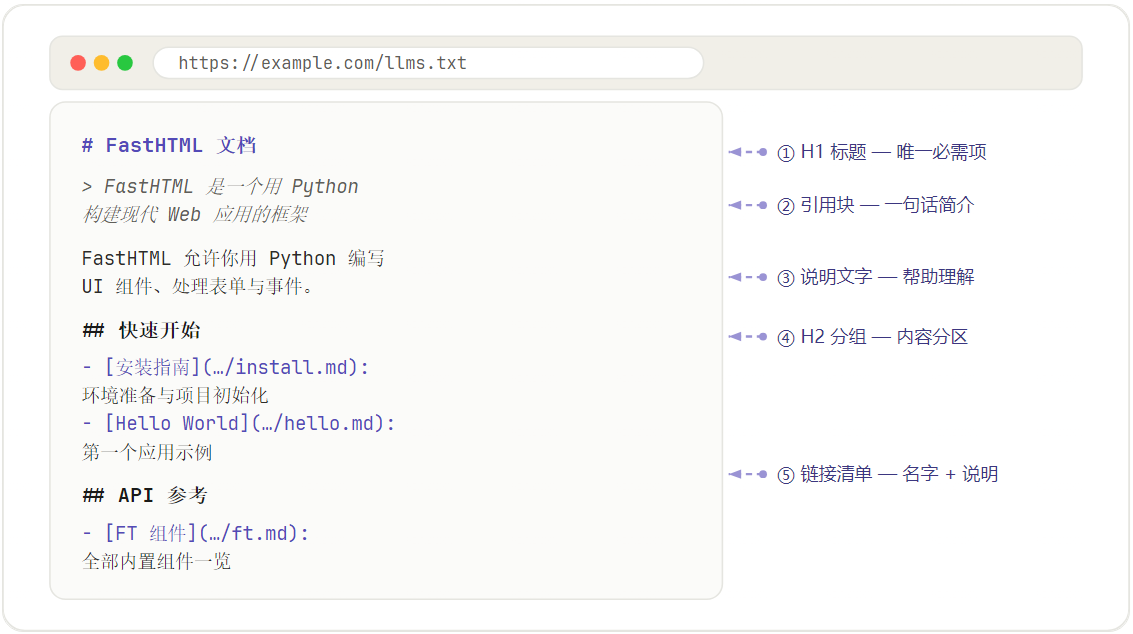This screenshot has height=634, width=1133.
Task: Click the '# FastHTML 文档' heading line
Action: point(168,145)
